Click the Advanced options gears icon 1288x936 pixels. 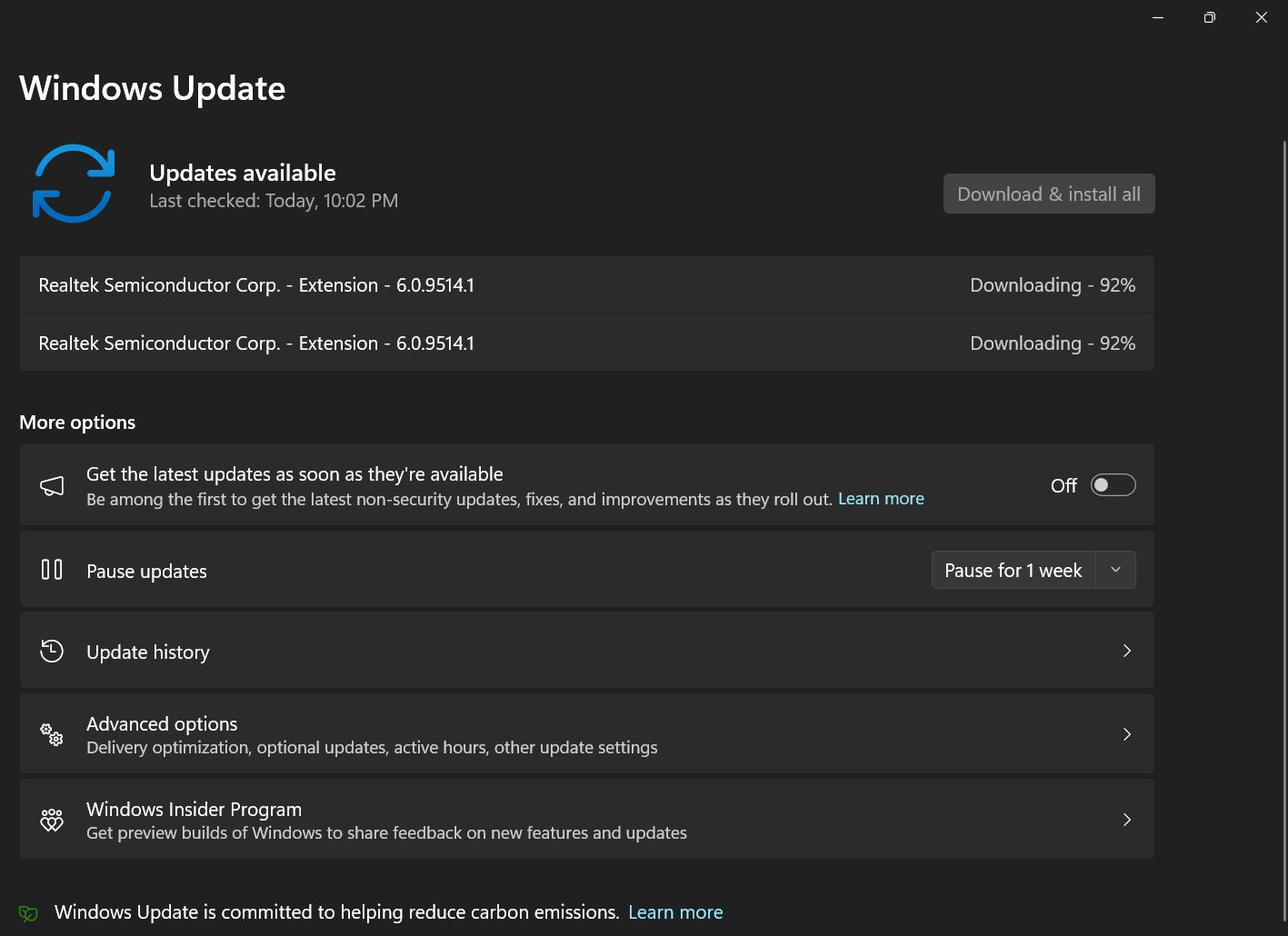tap(52, 734)
